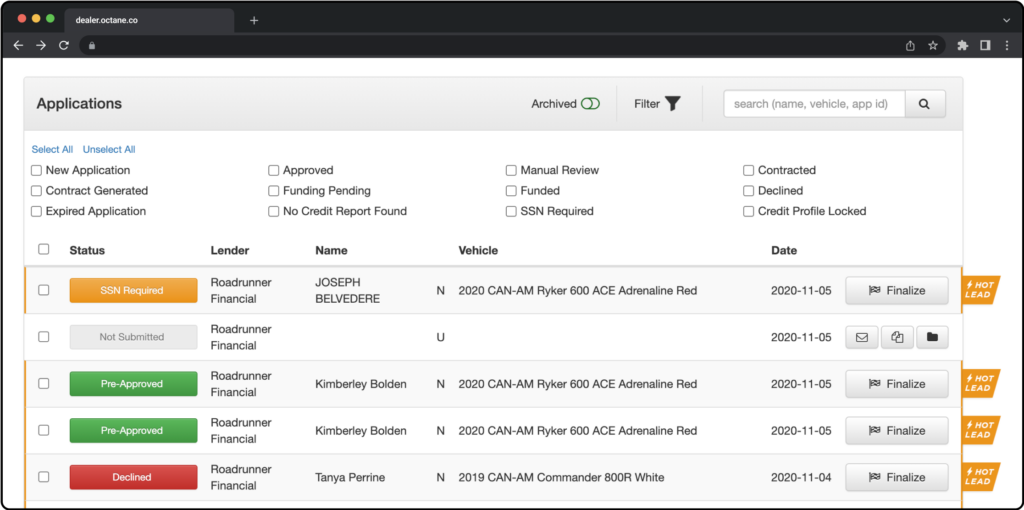Check the New Application filter checkbox

(37, 171)
